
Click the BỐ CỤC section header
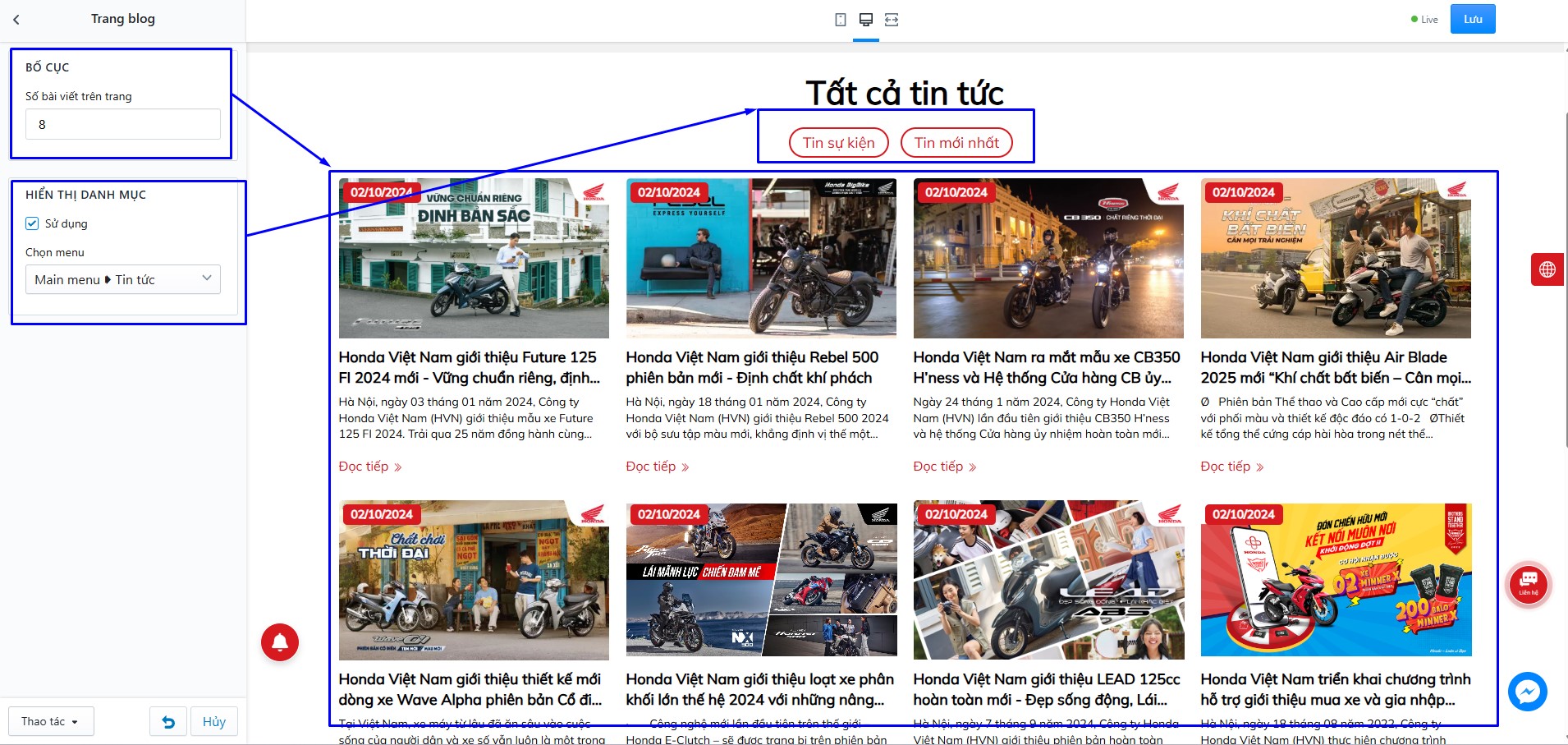[x=48, y=67]
